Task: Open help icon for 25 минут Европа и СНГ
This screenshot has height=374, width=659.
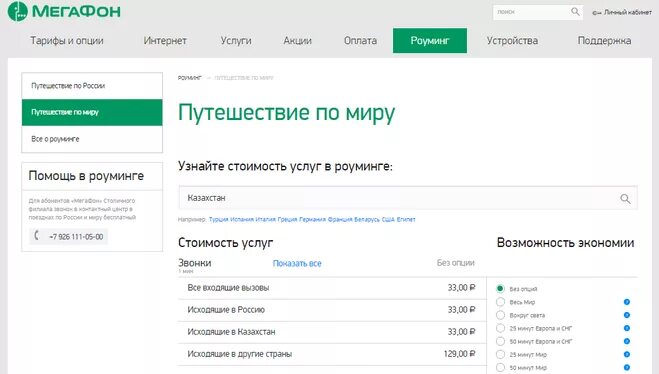Action: [627, 328]
